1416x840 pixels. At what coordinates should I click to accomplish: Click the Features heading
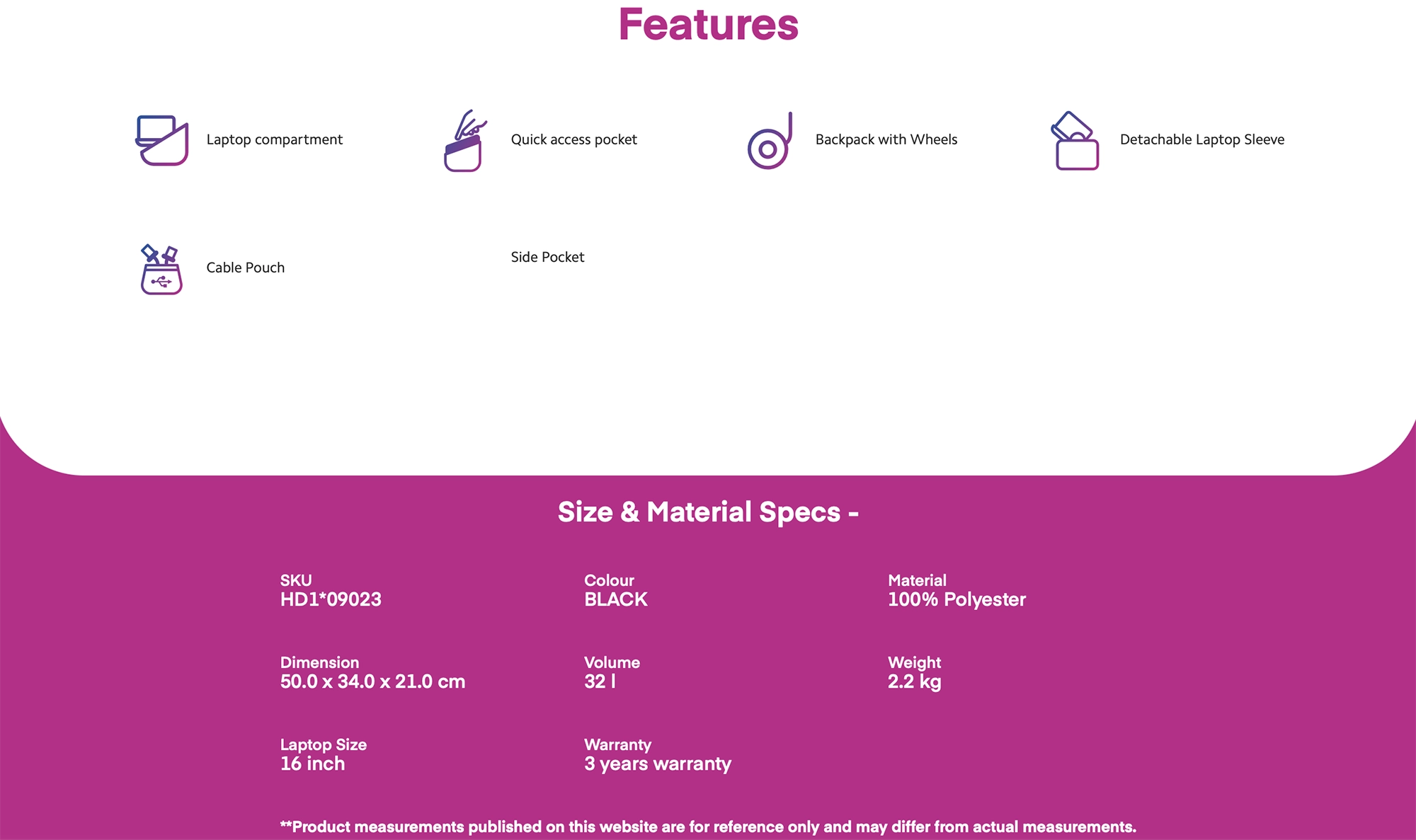click(x=708, y=25)
